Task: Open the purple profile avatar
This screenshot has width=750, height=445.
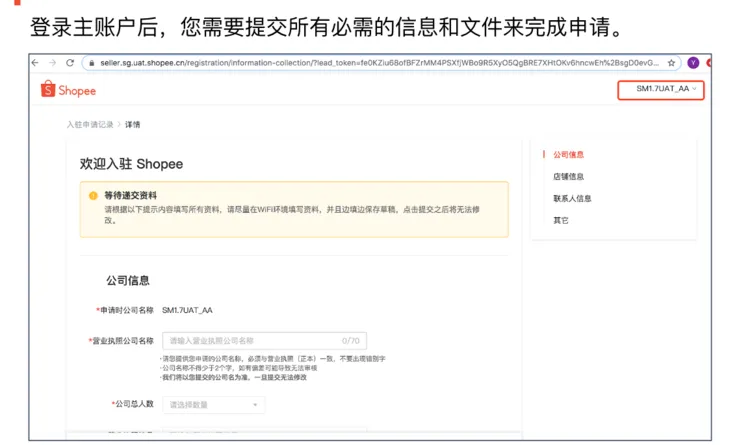Action: (693, 63)
